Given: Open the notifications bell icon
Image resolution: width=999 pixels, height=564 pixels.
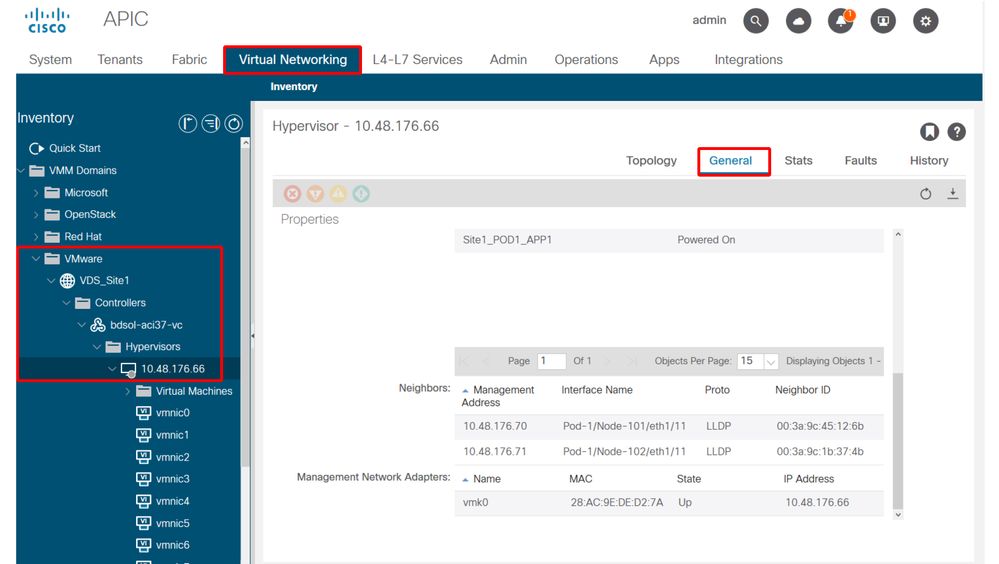Looking at the screenshot, I should (x=841, y=21).
